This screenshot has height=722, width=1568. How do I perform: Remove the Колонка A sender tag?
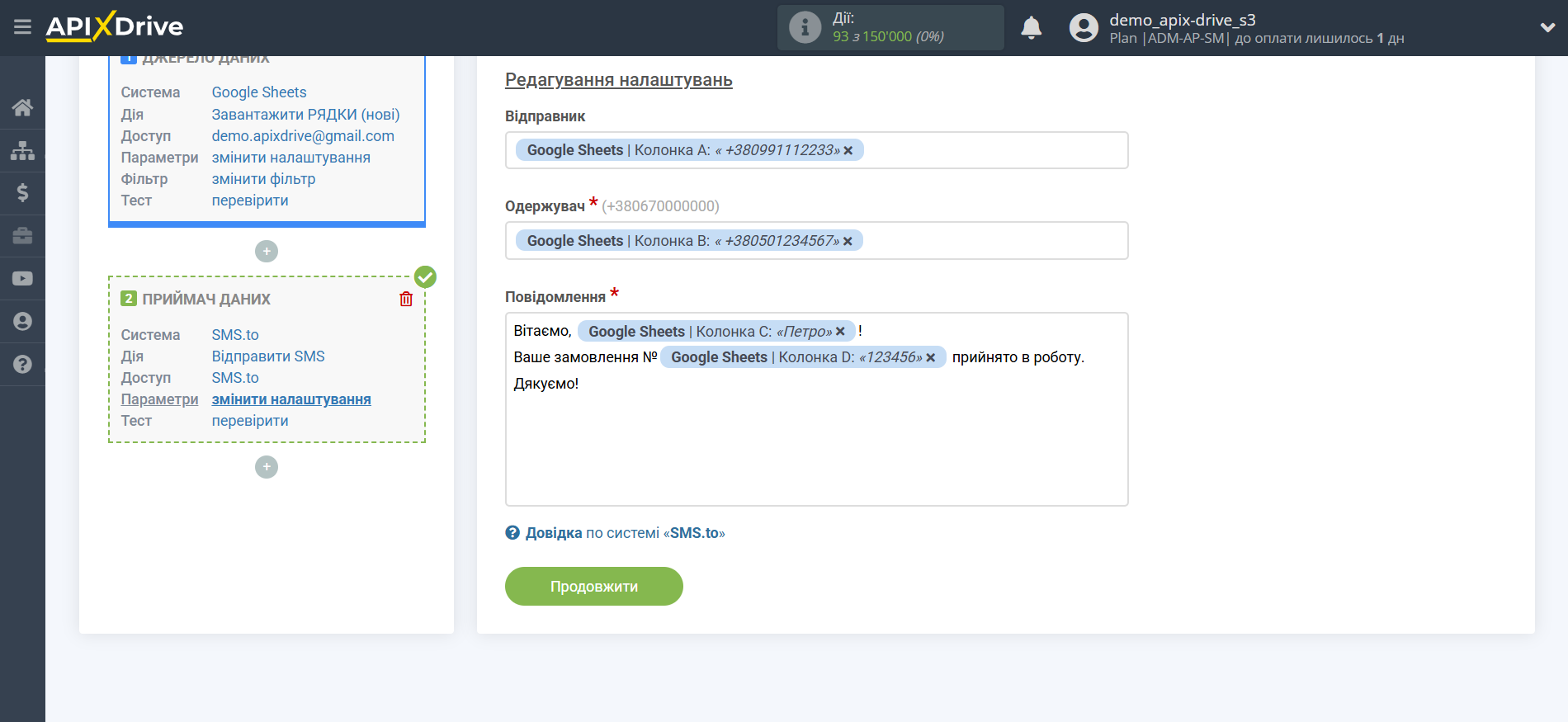point(848,150)
